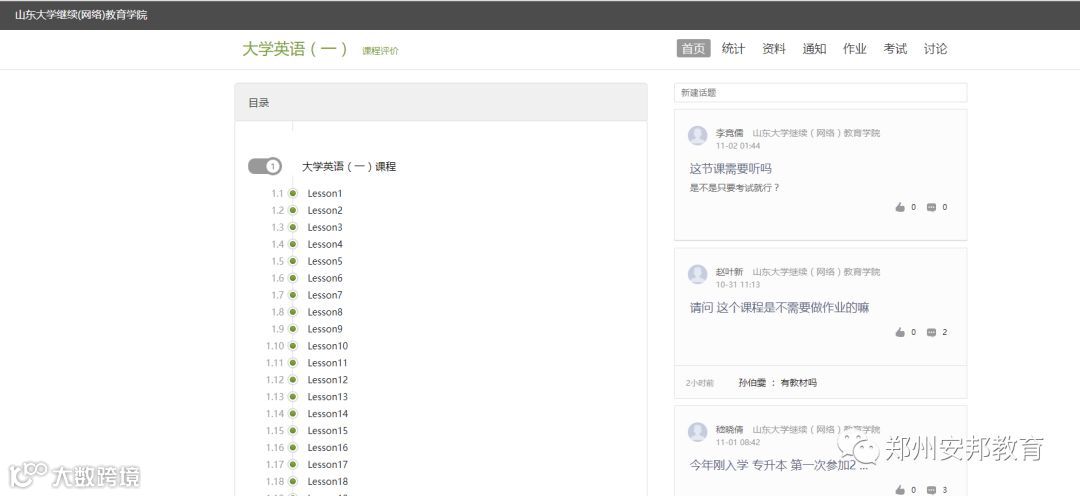Go to the 通知 tab
The image size is (1080, 496).
pos(814,49)
